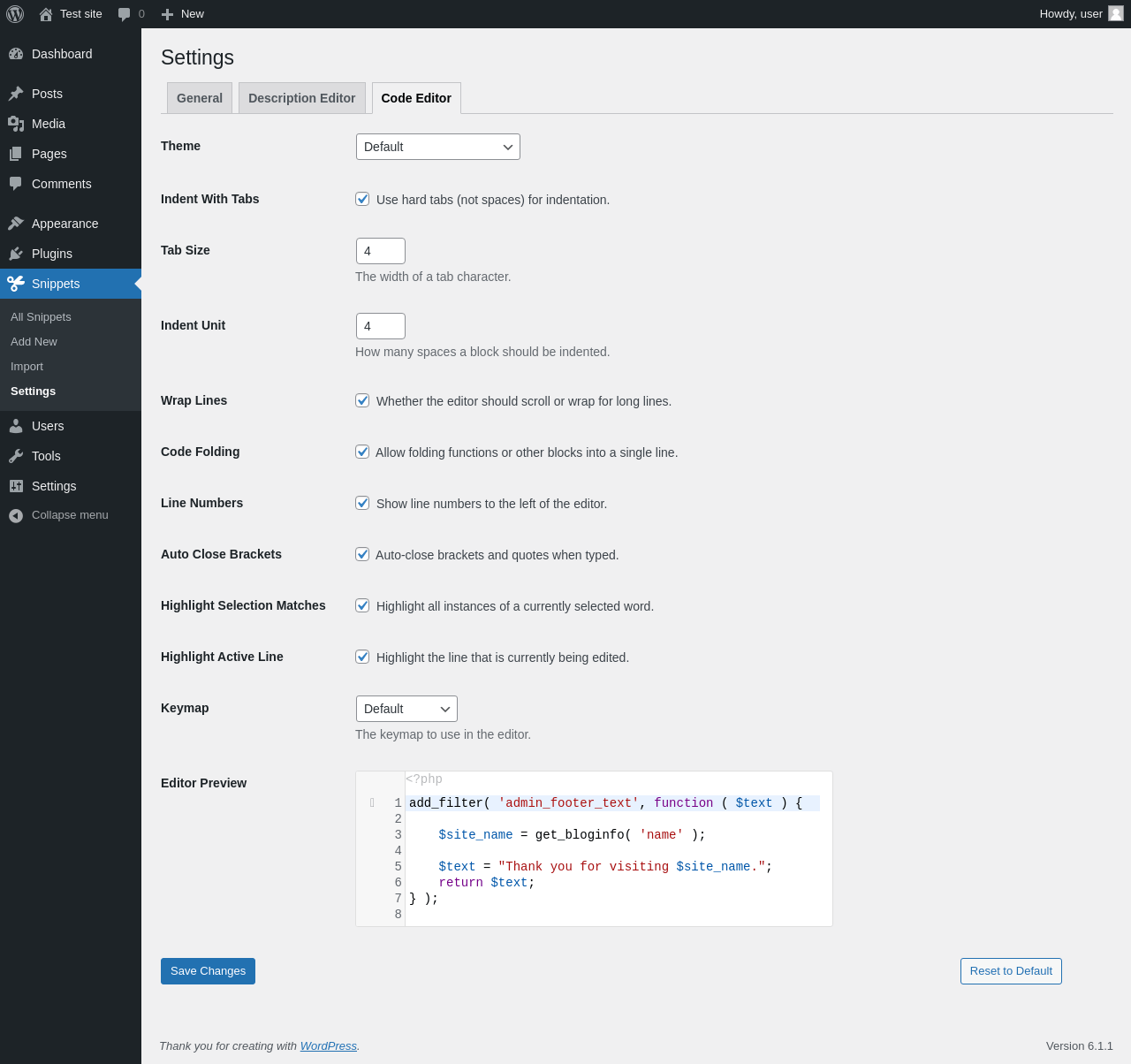Click the Howdy, user account link
Viewport: 1131px width, 1064px height.
click(x=1082, y=14)
